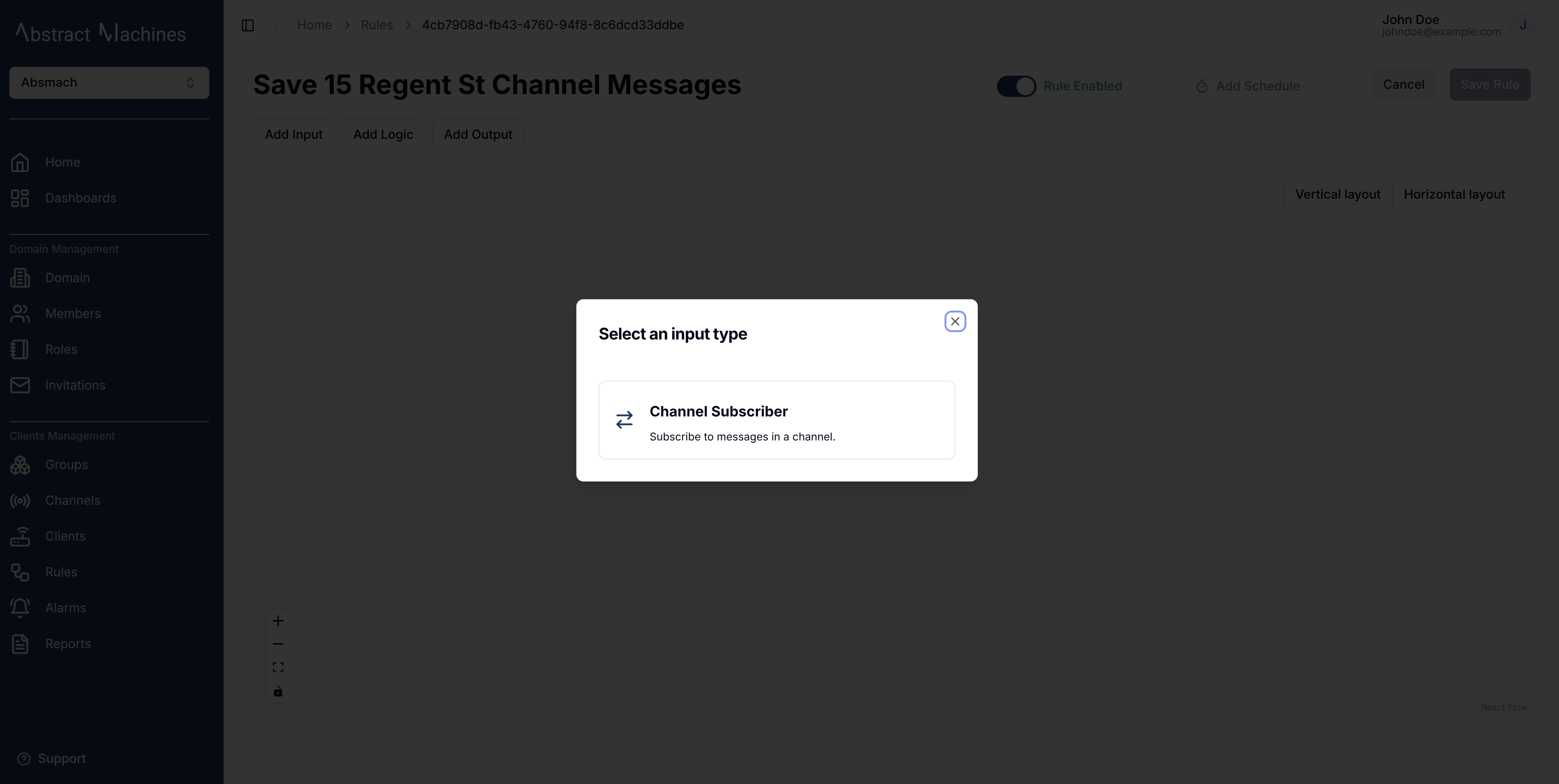Click the Save Rule button
The width and height of the screenshot is (1559, 784).
pos(1489,85)
